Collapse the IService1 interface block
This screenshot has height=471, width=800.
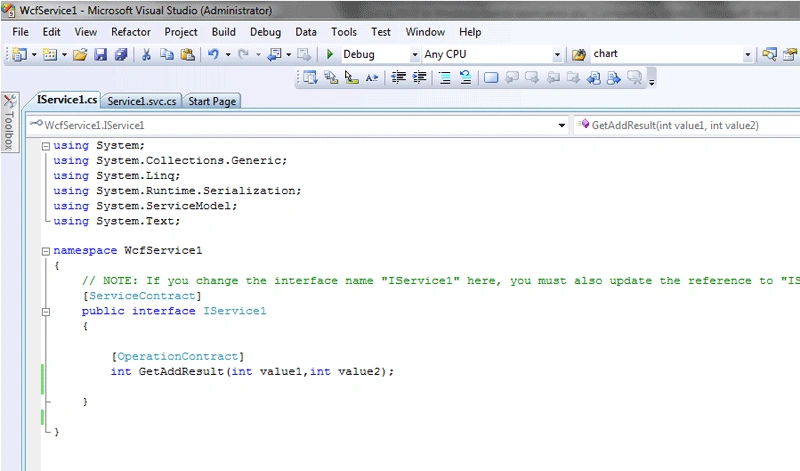pos(45,312)
